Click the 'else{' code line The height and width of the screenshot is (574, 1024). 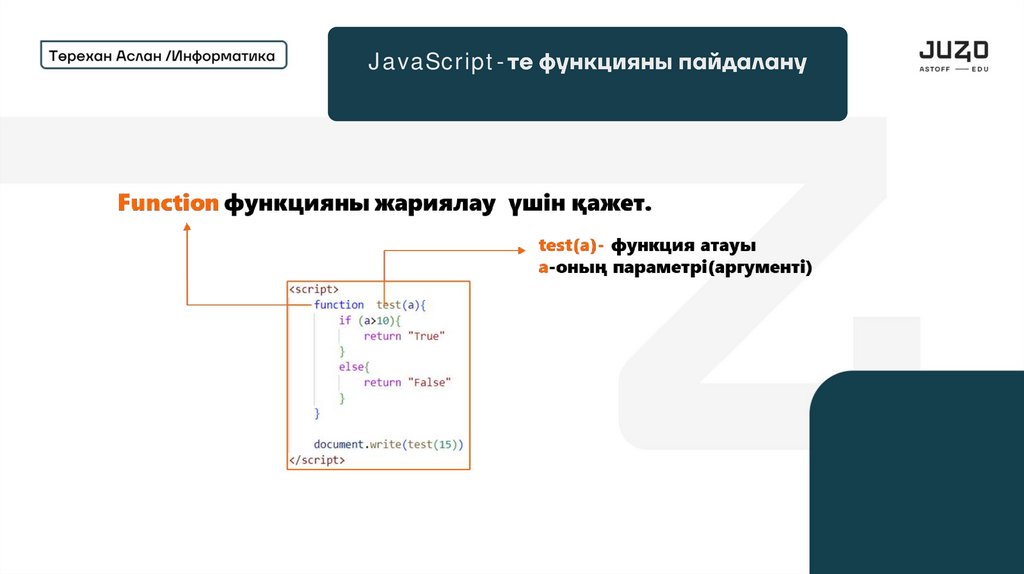pos(354,367)
